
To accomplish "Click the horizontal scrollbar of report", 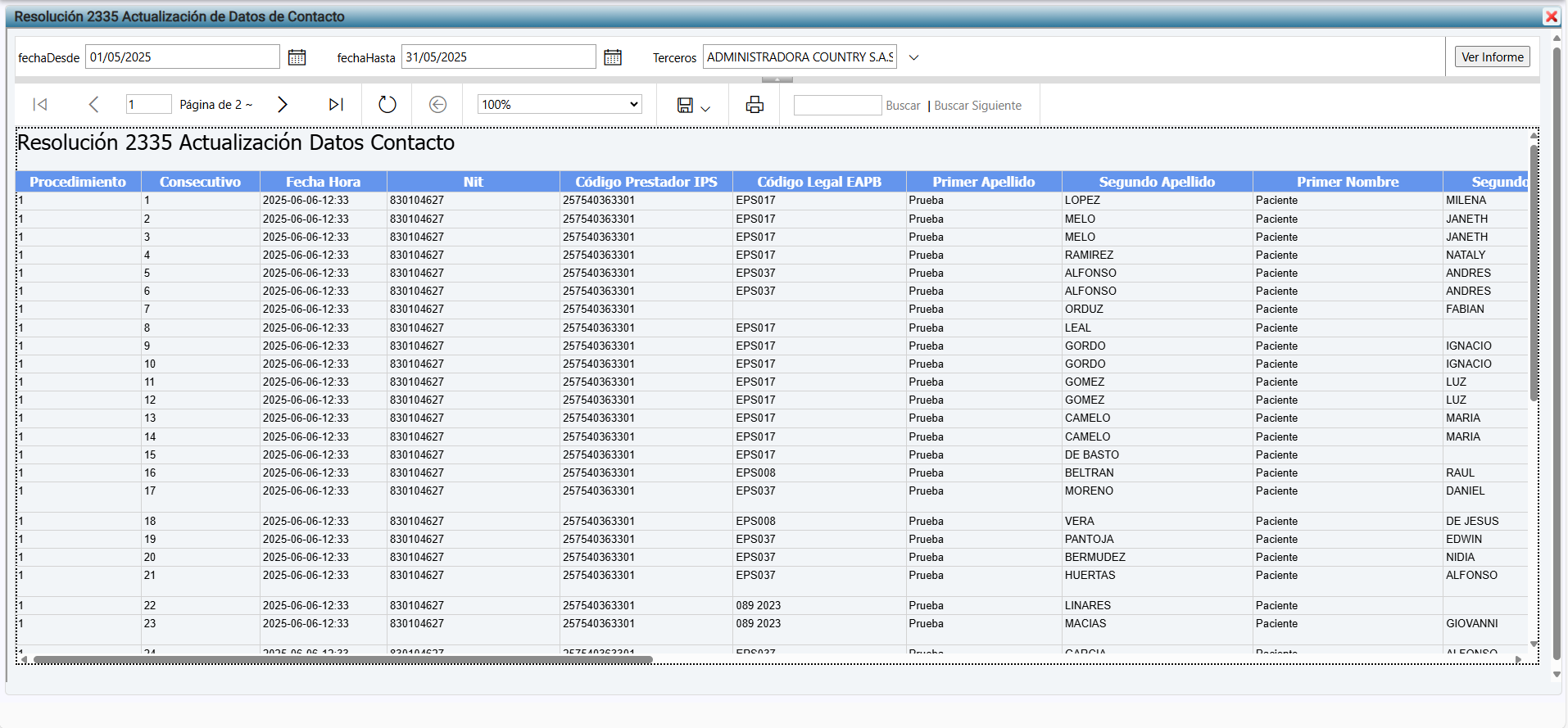I will (x=342, y=659).
